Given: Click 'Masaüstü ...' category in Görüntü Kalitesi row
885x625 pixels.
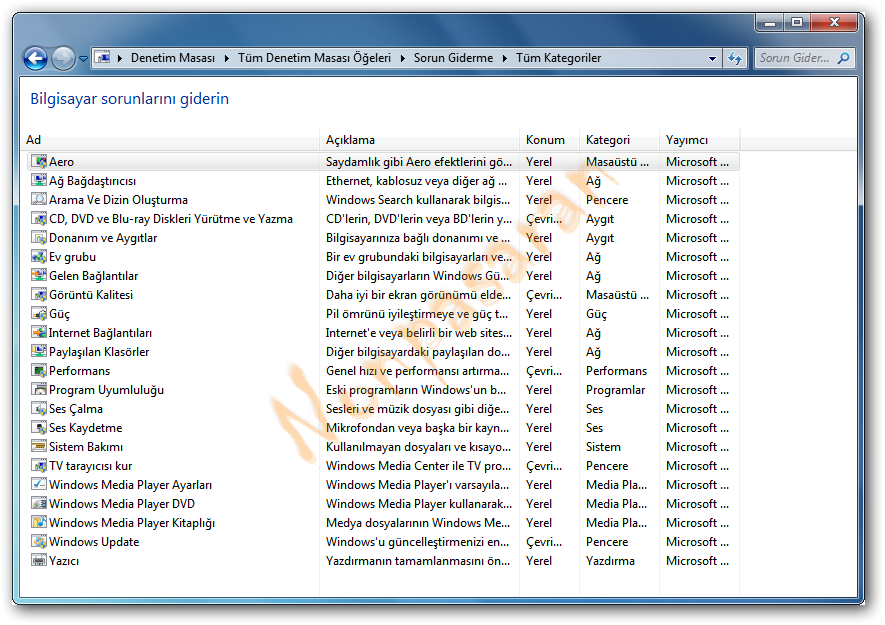Looking at the screenshot, I should tap(617, 295).
